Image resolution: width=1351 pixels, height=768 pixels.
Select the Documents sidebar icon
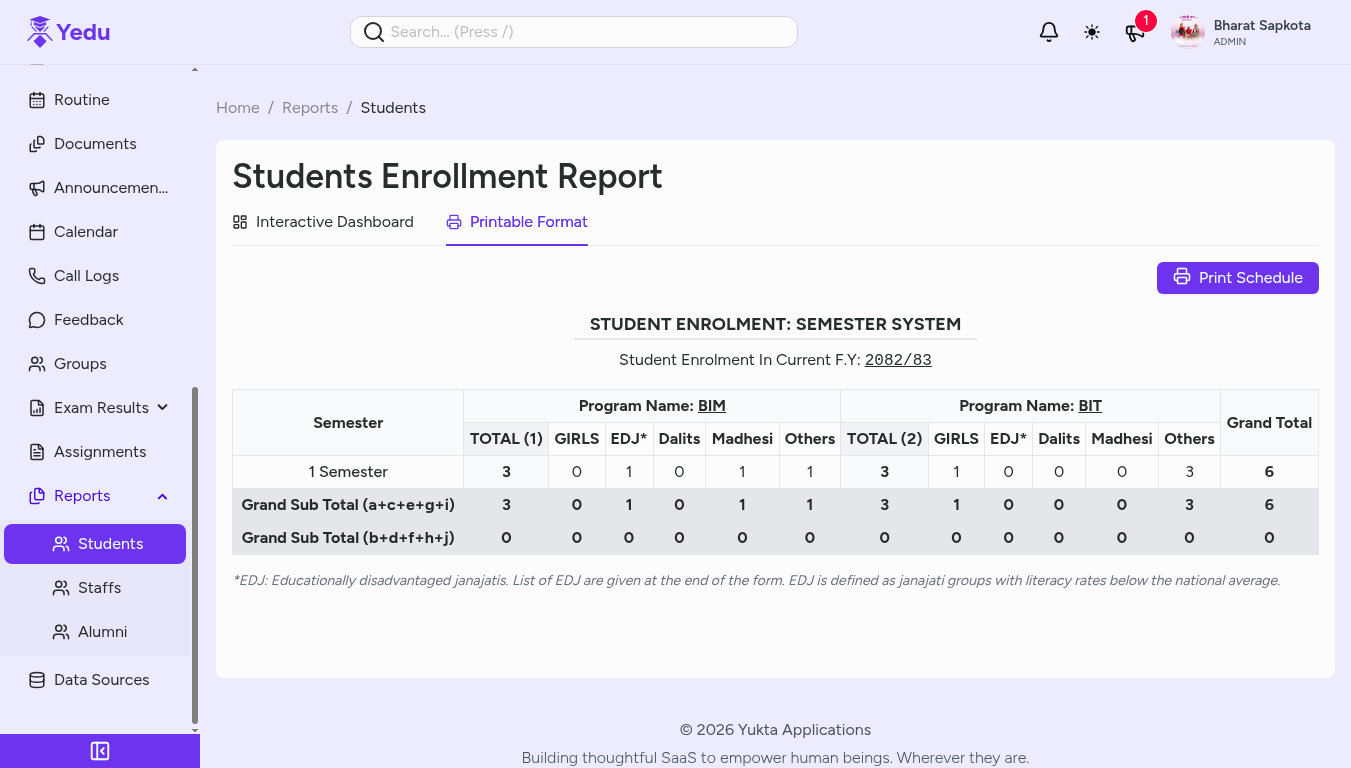click(97, 143)
